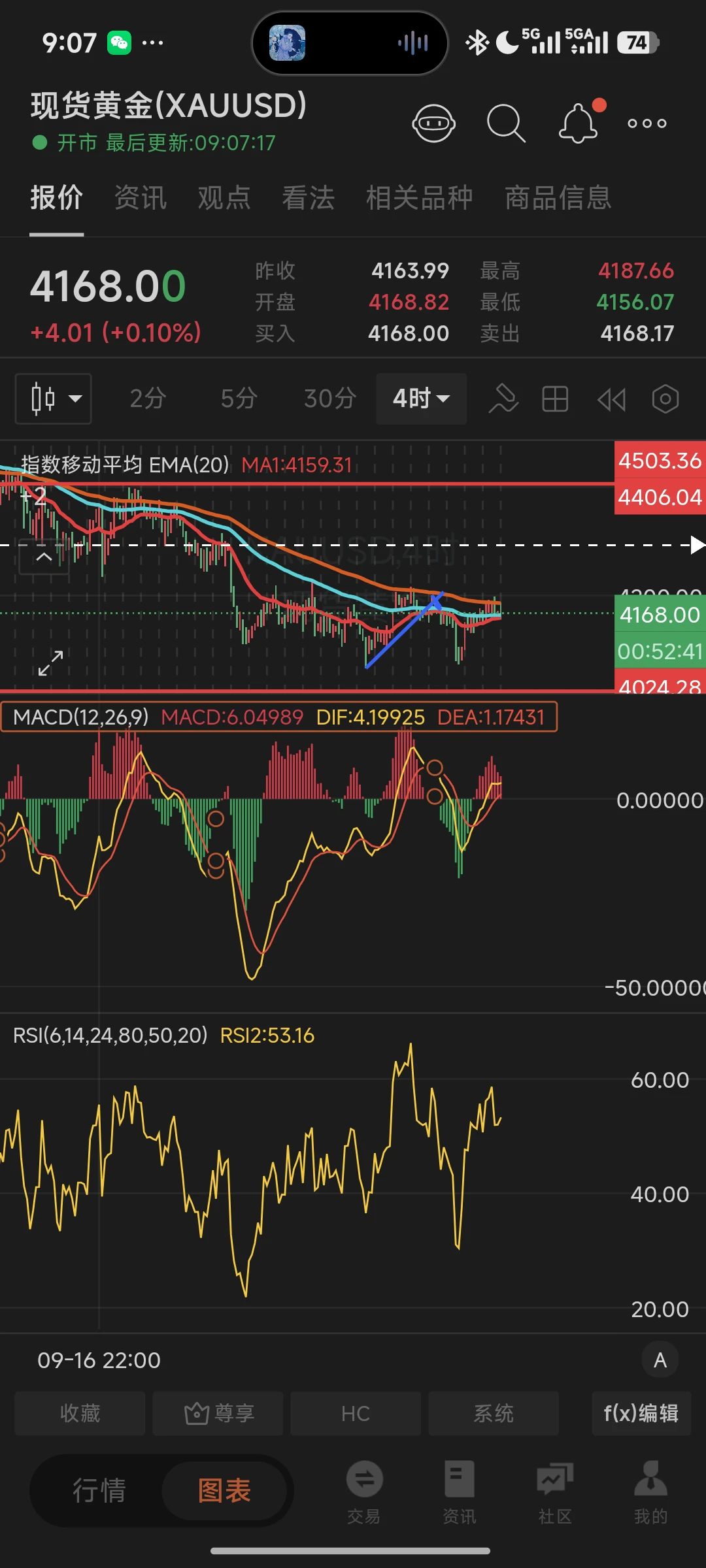Viewport: 706px width, 1568px height.
Task: Tap the 现货黄金(XAUUSD) title
Action: (169, 106)
